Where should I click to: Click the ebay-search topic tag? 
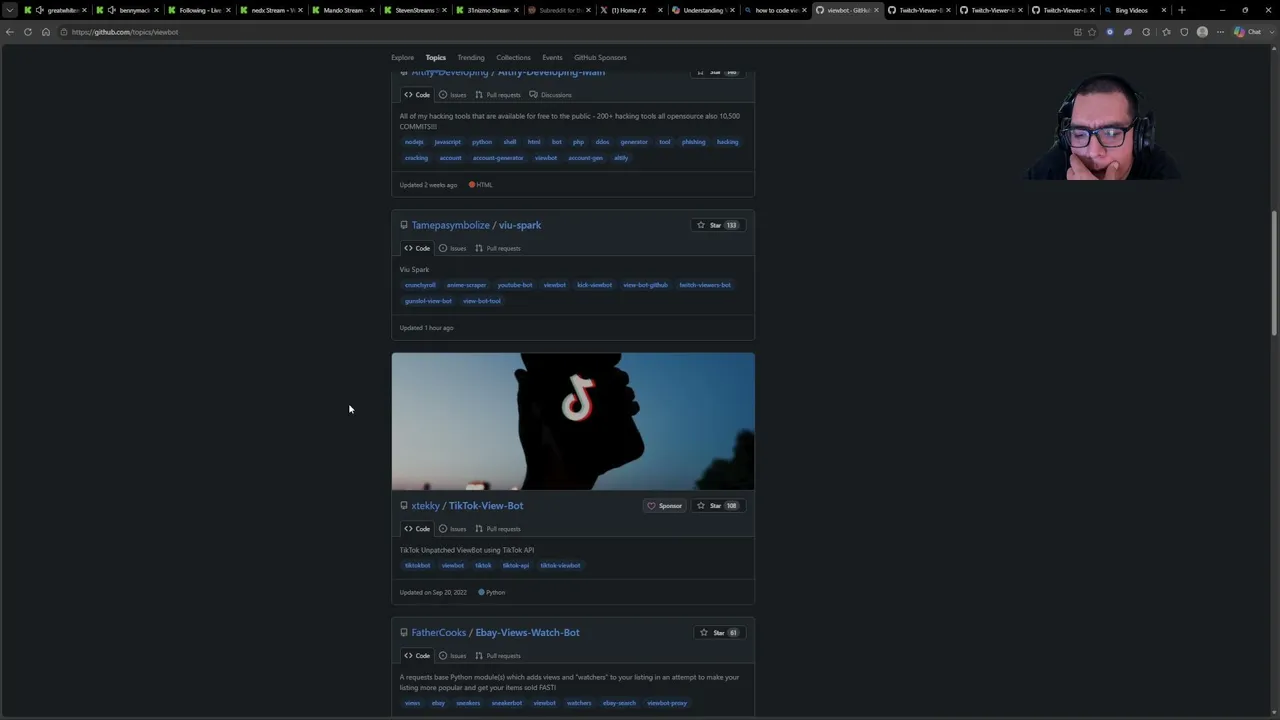(619, 703)
